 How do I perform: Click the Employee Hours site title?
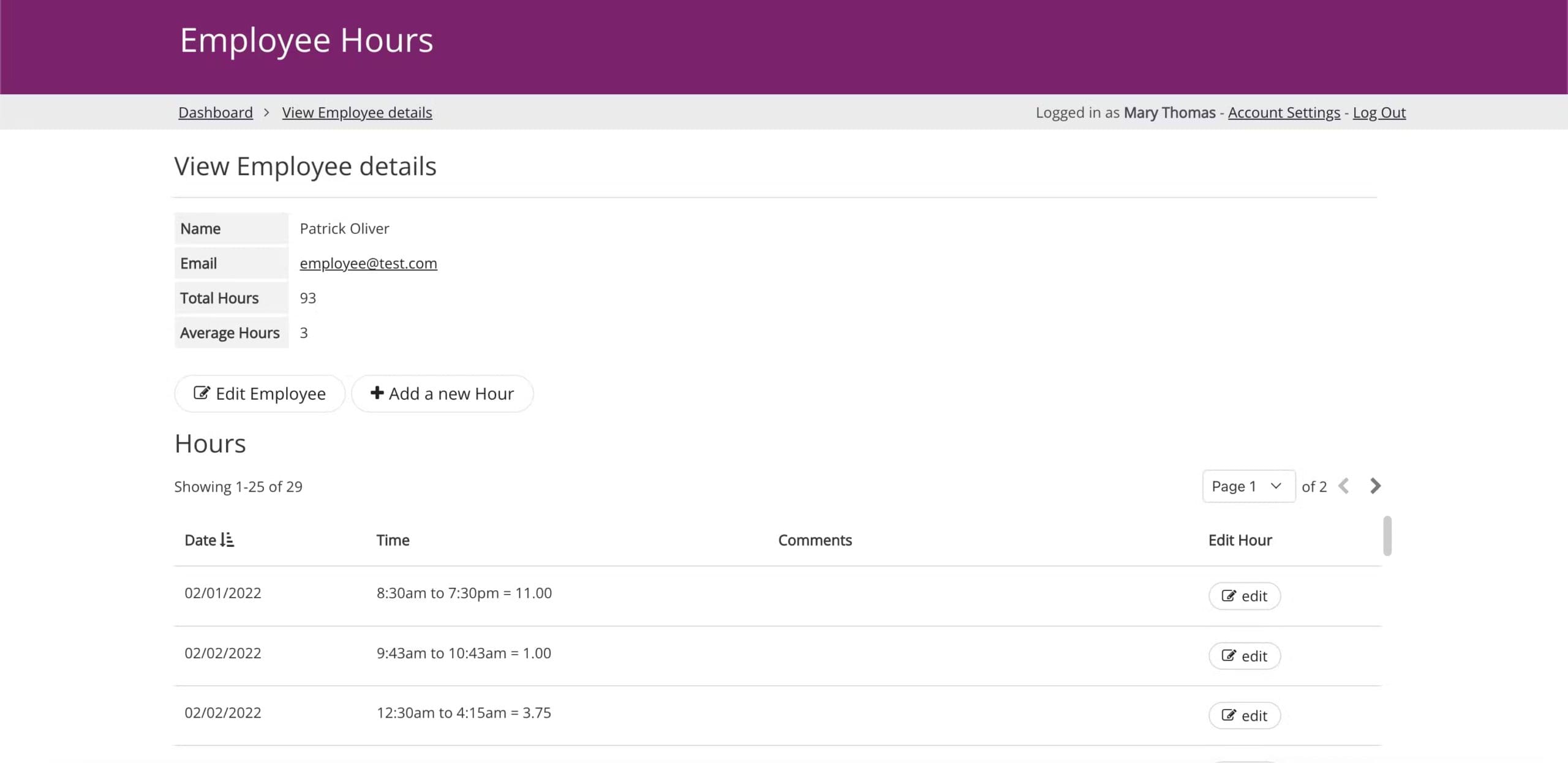coord(306,40)
